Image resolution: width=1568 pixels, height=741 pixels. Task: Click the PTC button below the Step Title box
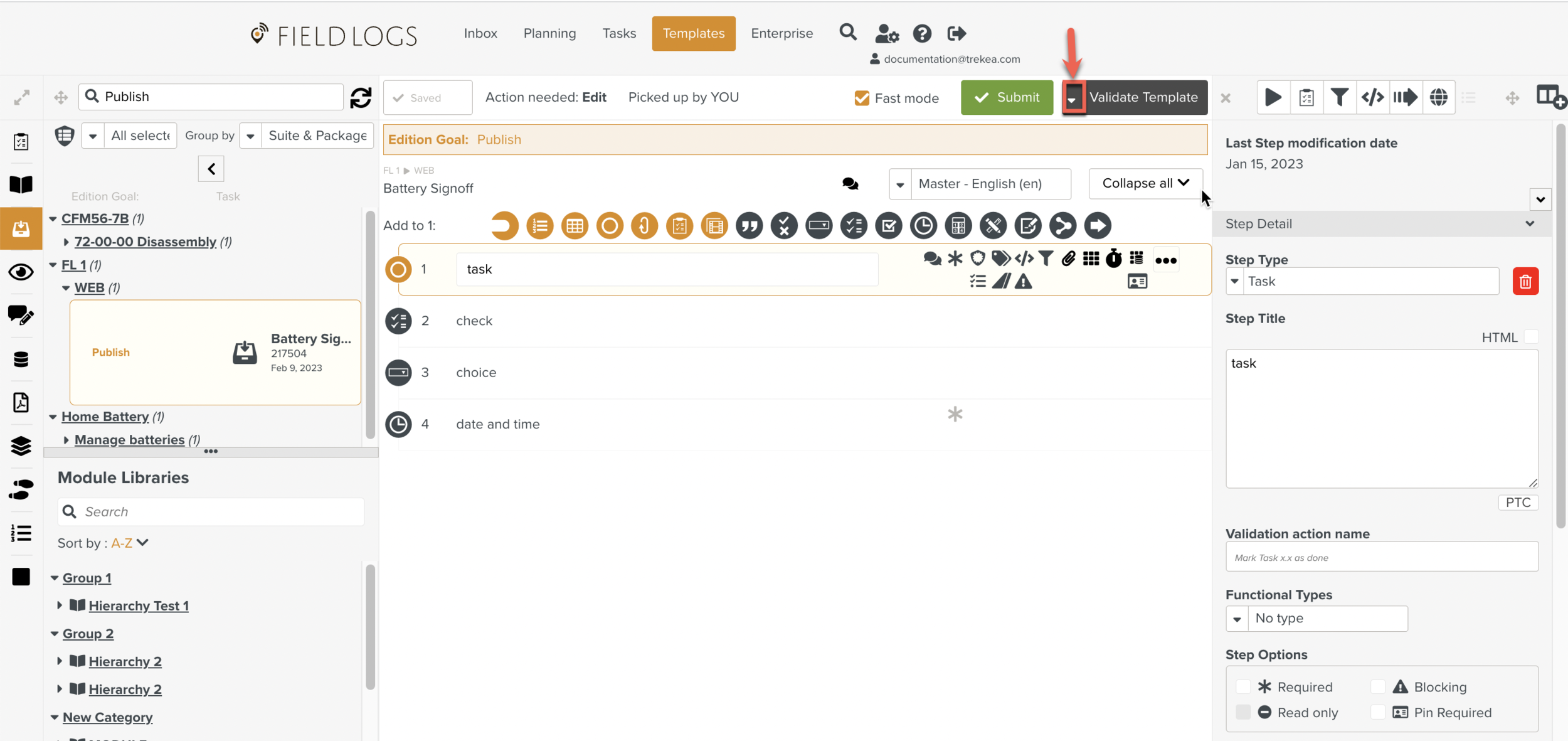tap(1518, 502)
